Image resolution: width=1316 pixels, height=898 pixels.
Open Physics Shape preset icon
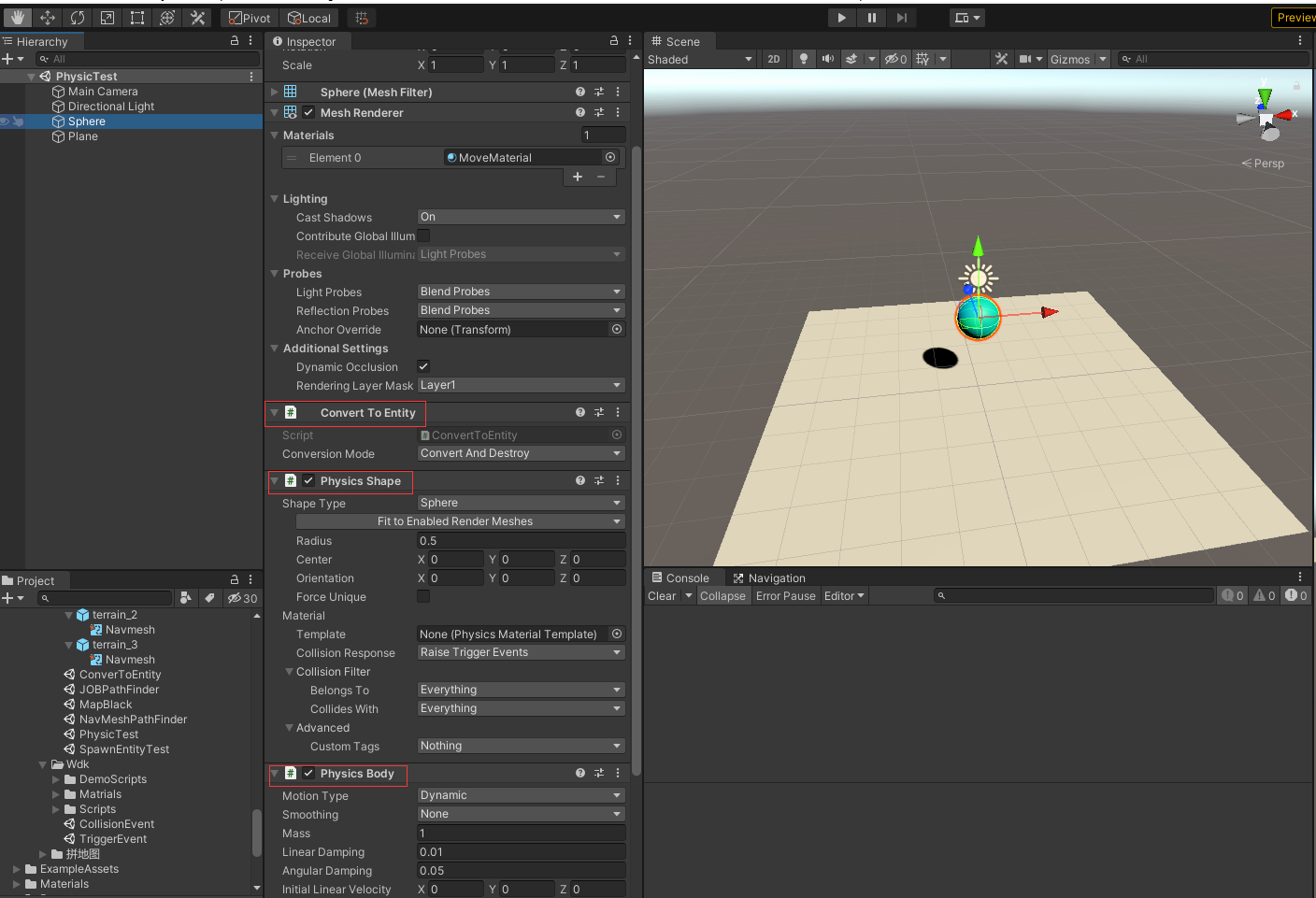point(599,480)
